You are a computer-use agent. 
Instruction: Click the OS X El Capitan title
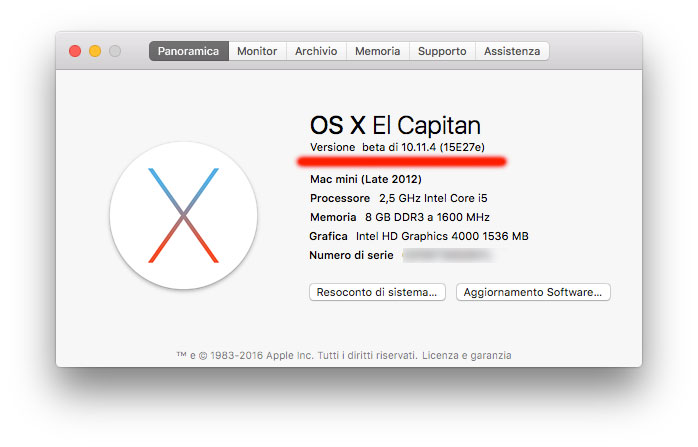[x=395, y=125]
